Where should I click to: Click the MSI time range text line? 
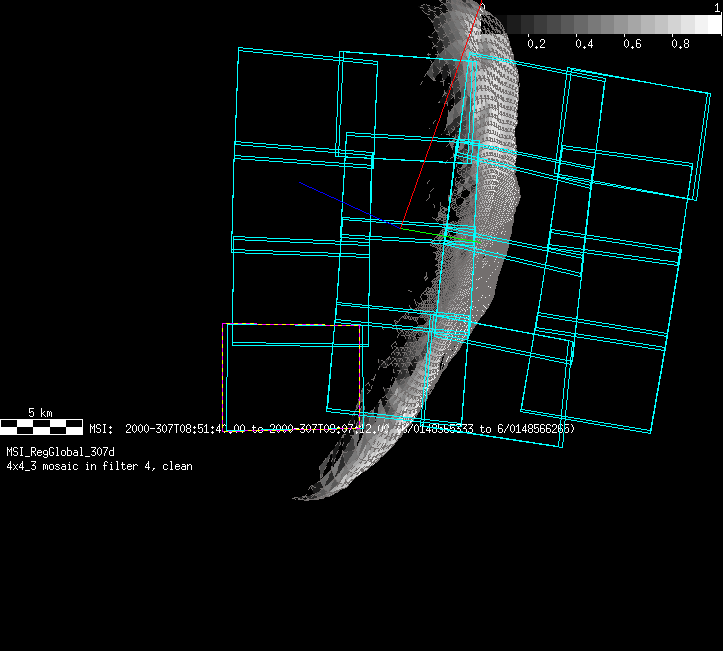pos(330,428)
